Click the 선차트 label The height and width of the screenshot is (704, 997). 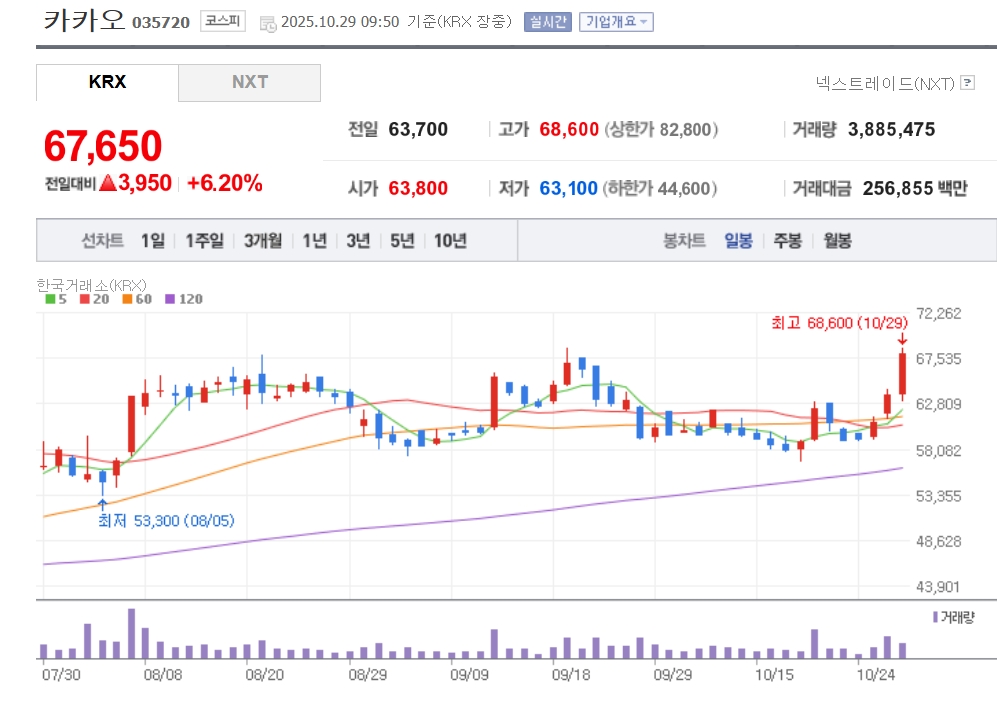[x=102, y=240]
